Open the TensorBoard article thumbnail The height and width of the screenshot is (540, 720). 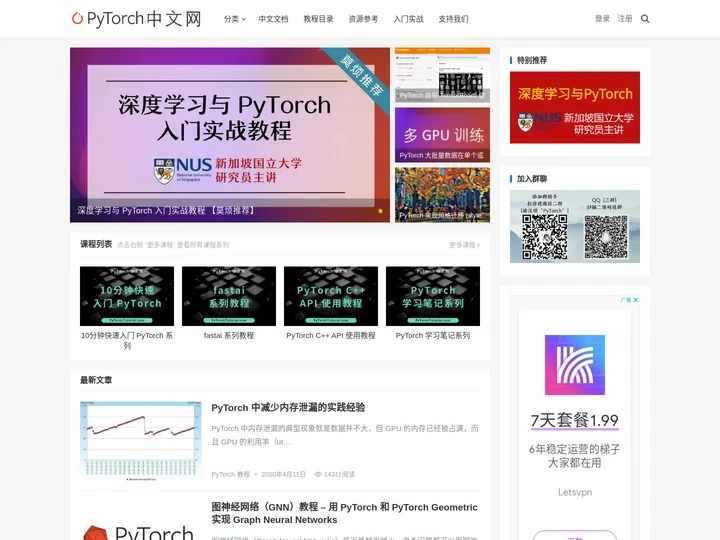point(442,74)
